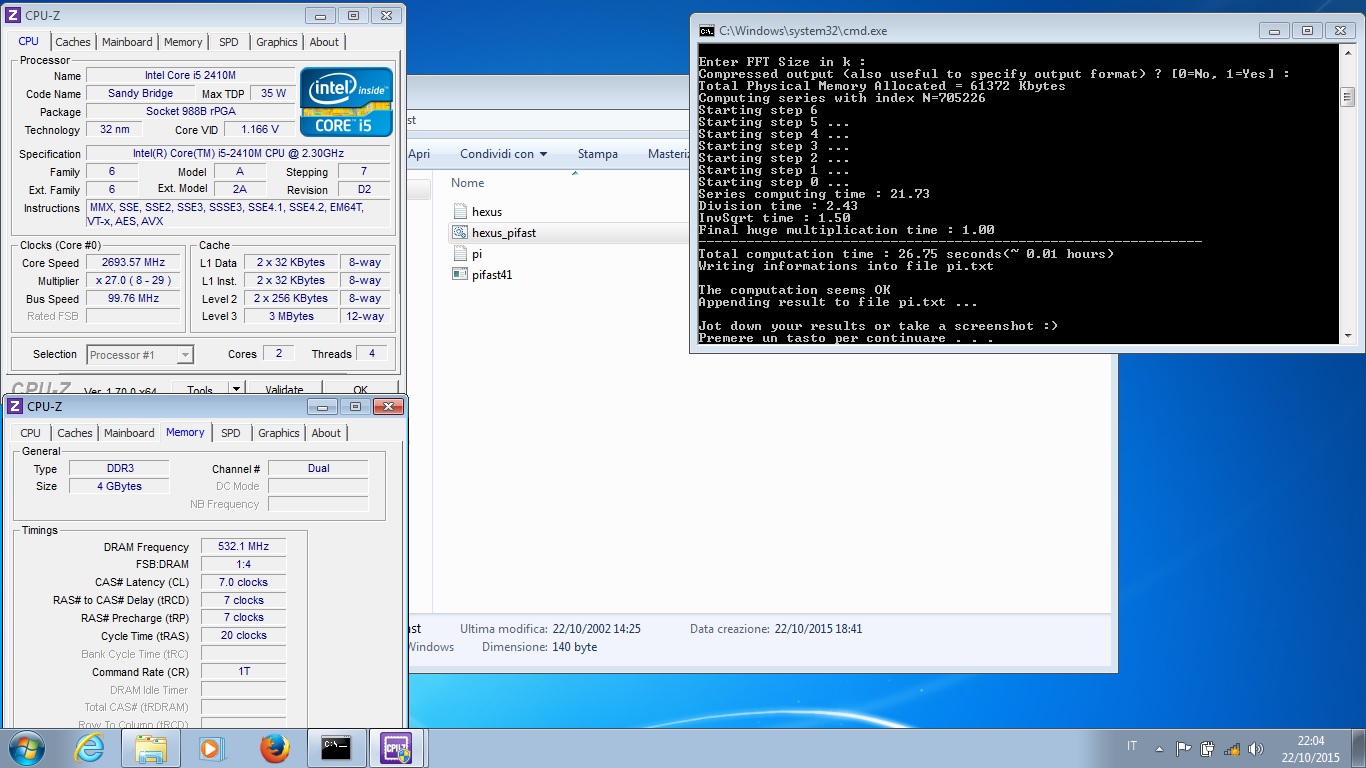
Task: Click the Apri button in Explorer toolbar
Action: click(x=419, y=154)
